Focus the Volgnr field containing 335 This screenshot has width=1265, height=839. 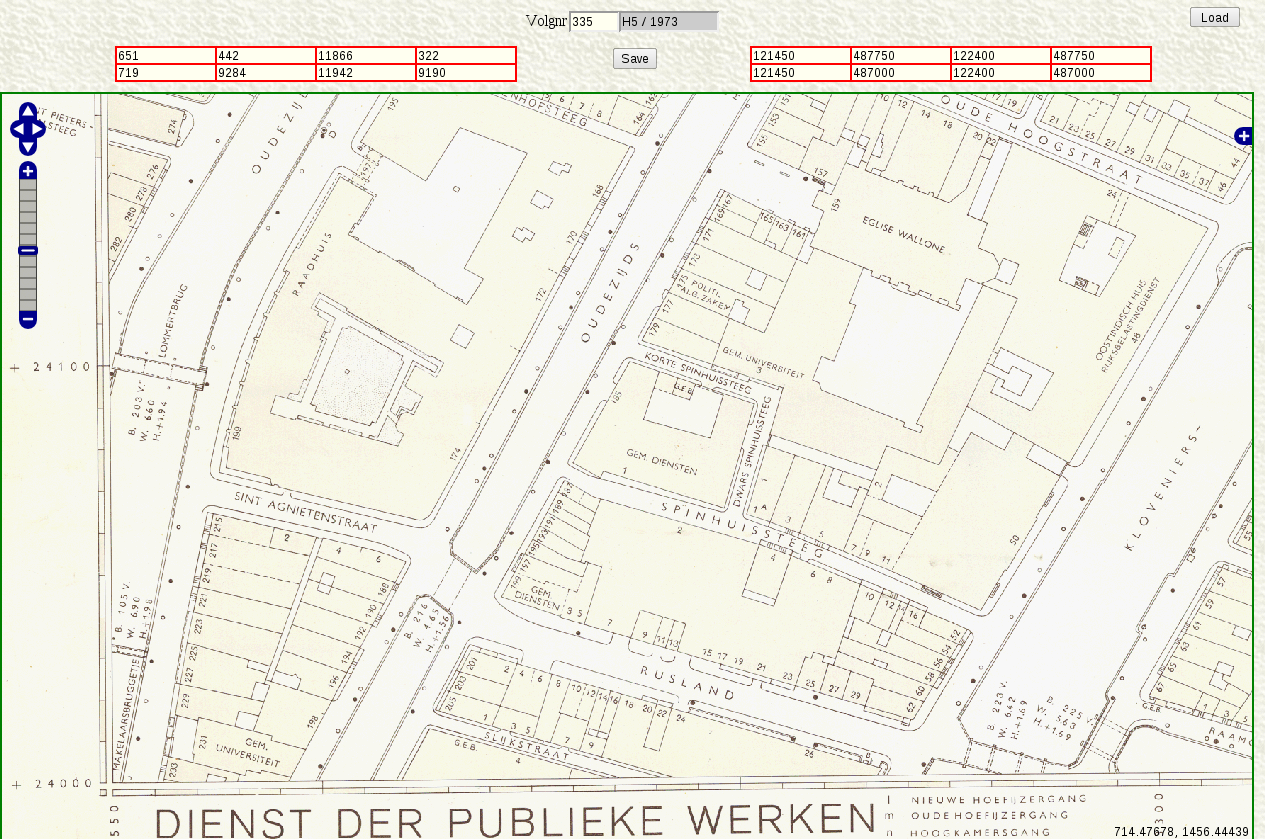point(594,21)
